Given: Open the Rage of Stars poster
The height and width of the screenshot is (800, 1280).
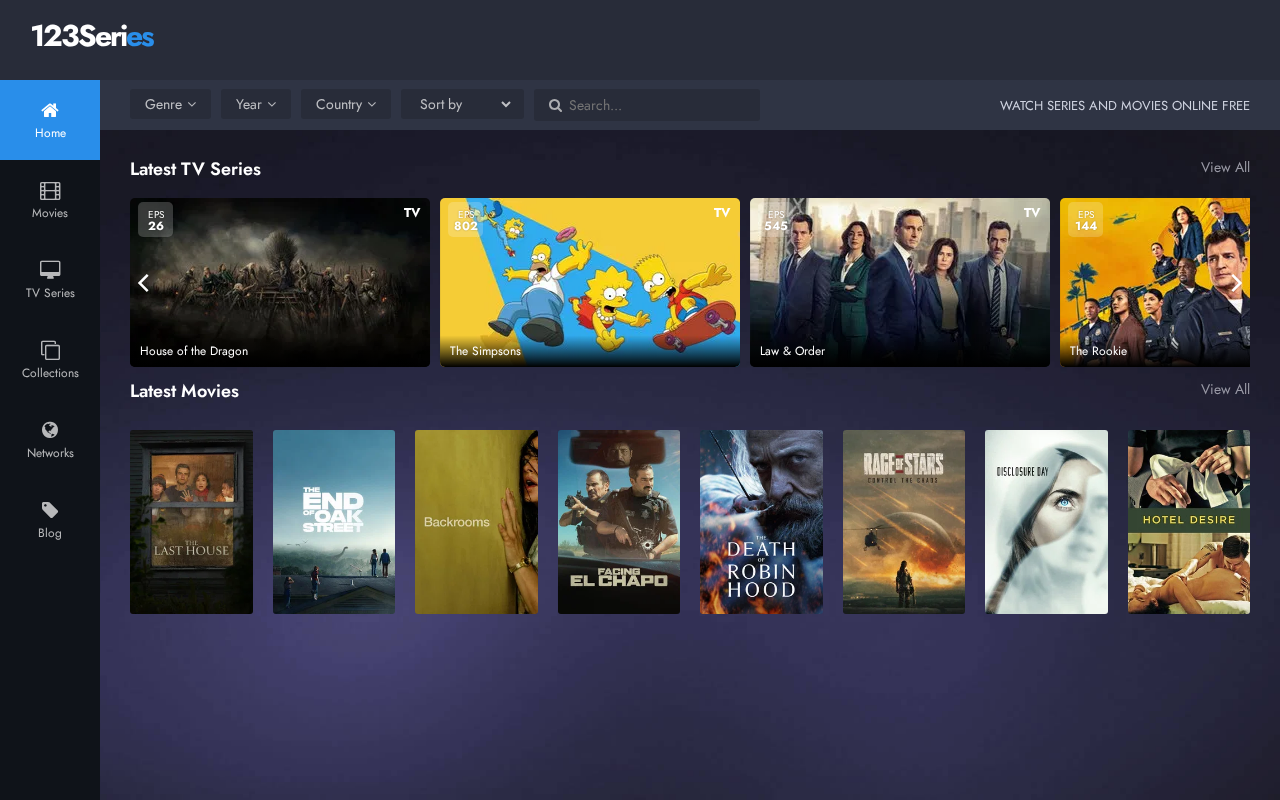Looking at the screenshot, I should coord(904,522).
